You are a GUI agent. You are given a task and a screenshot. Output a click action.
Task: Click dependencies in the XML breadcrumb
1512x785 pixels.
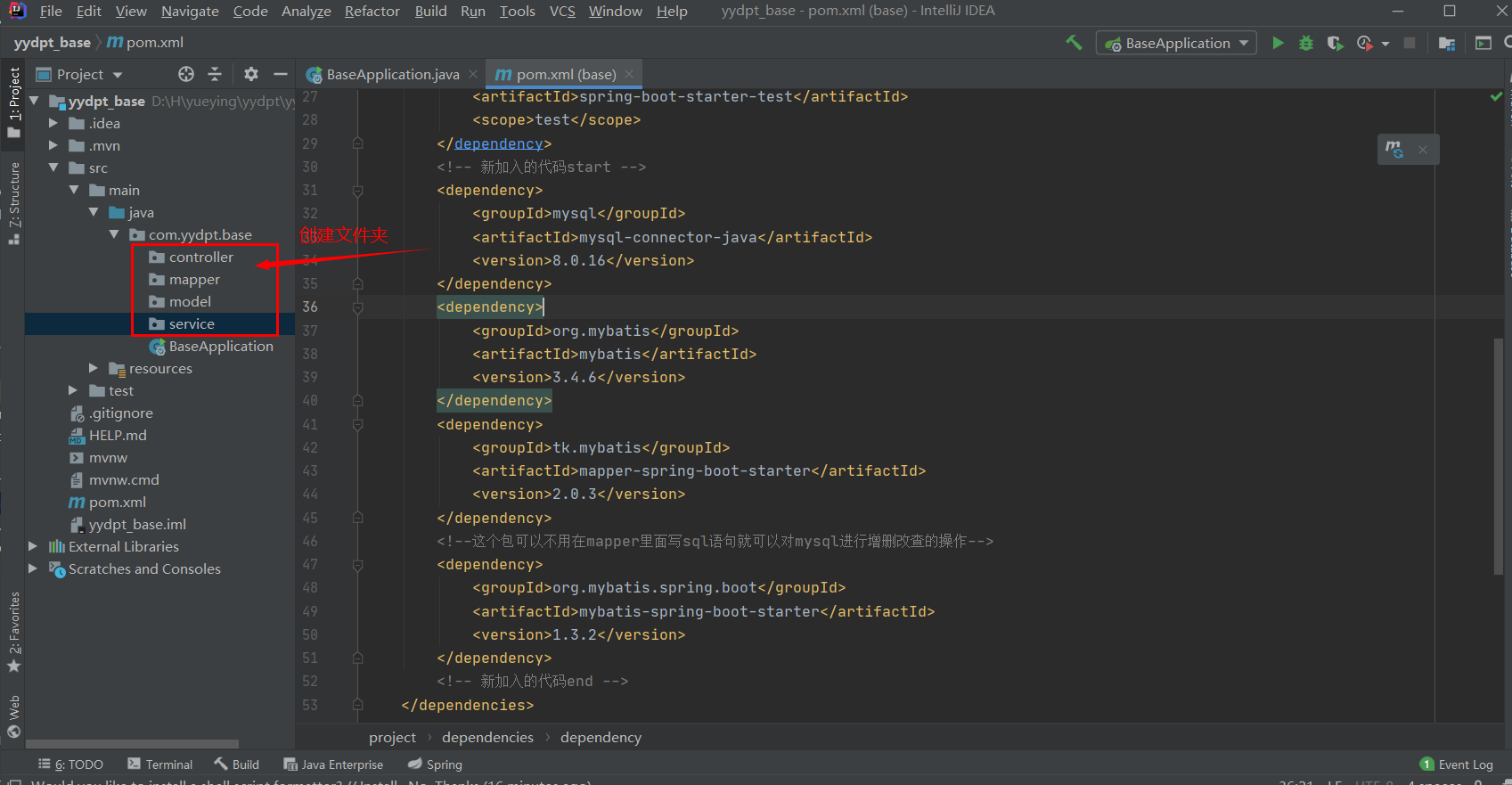pos(487,737)
